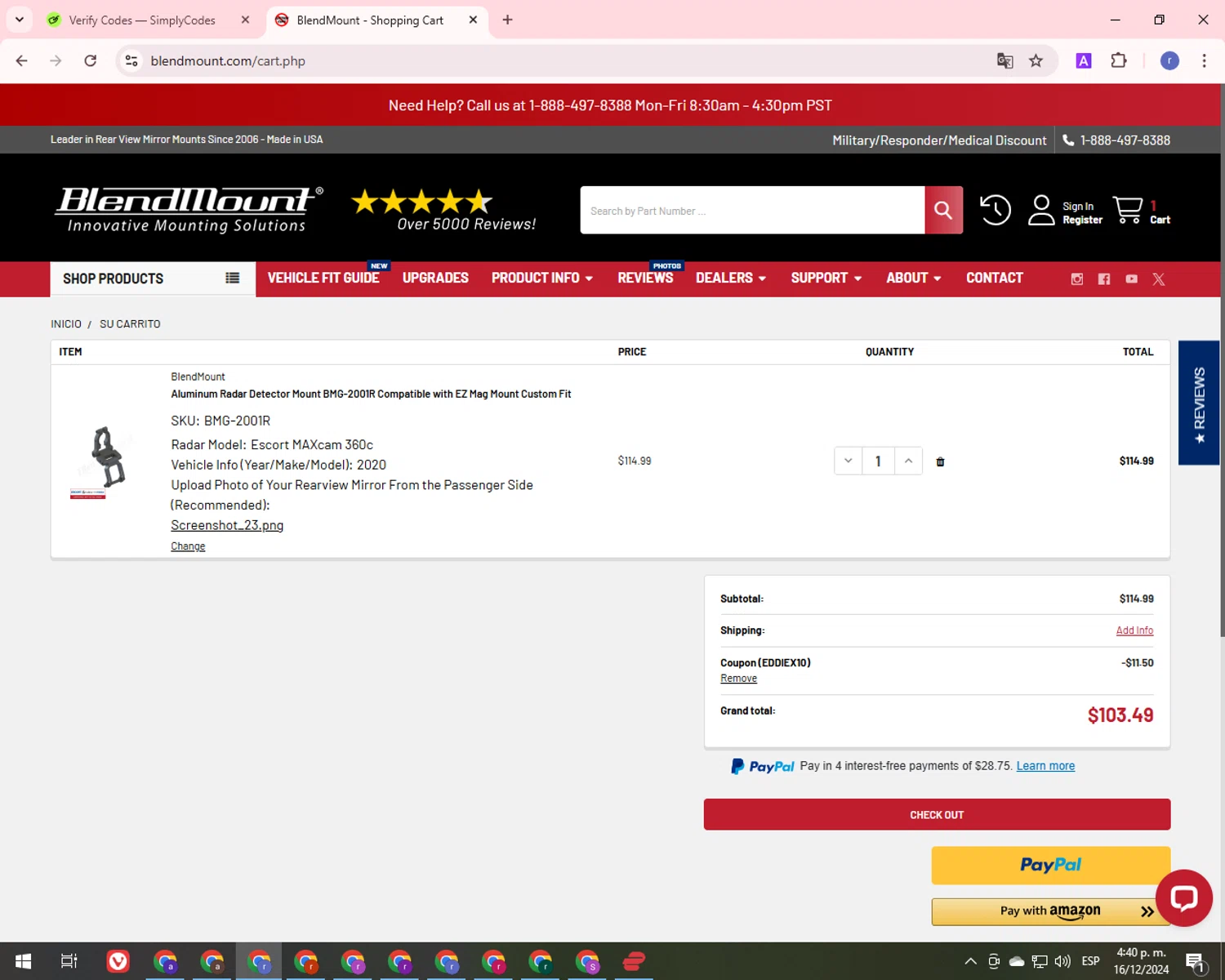Expand Support dropdown menu

826,278
